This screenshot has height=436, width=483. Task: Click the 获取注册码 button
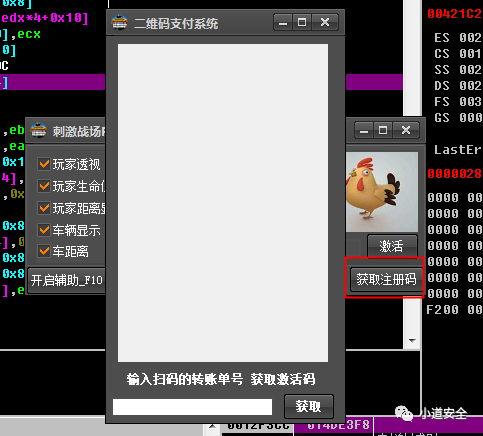[x=386, y=279]
